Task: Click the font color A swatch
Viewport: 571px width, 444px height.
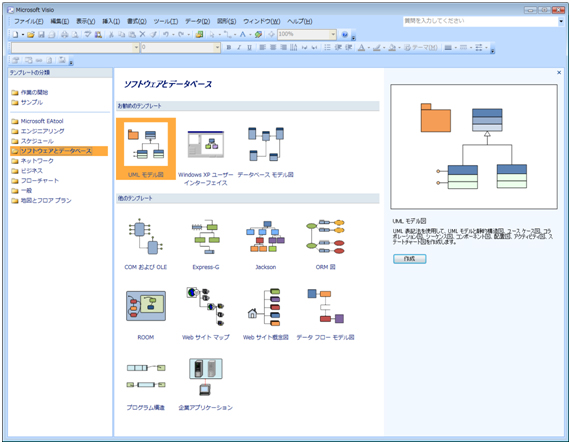Action: click(361, 48)
